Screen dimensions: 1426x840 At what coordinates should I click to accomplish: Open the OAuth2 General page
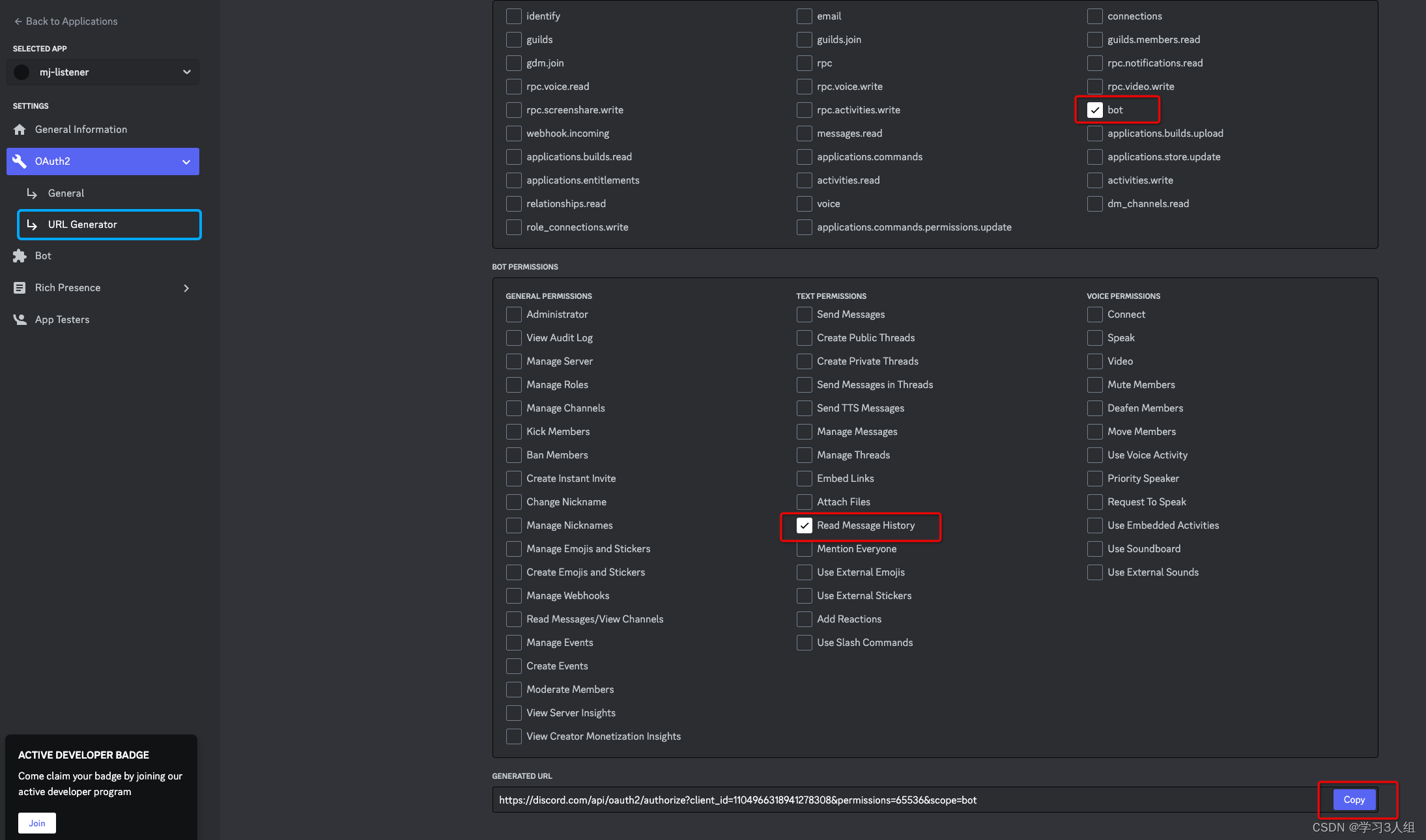(x=109, y=193)
